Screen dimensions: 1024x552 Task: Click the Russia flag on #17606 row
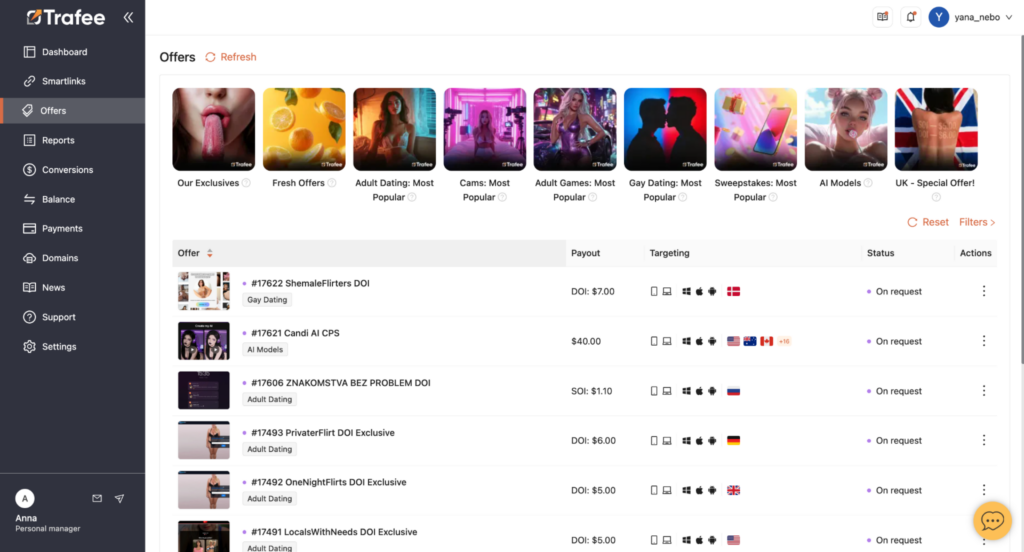[x=733, y=391]
